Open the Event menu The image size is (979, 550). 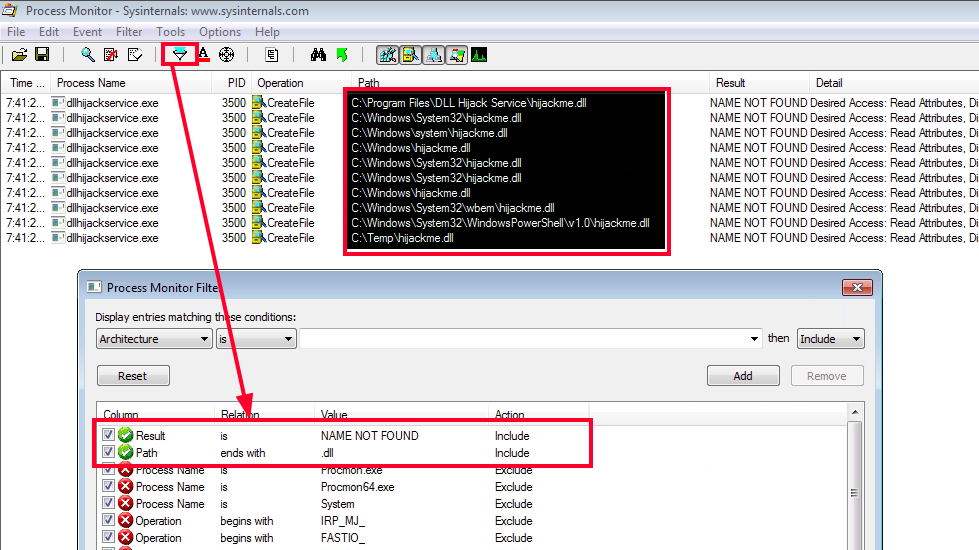(x=87, y=32)
